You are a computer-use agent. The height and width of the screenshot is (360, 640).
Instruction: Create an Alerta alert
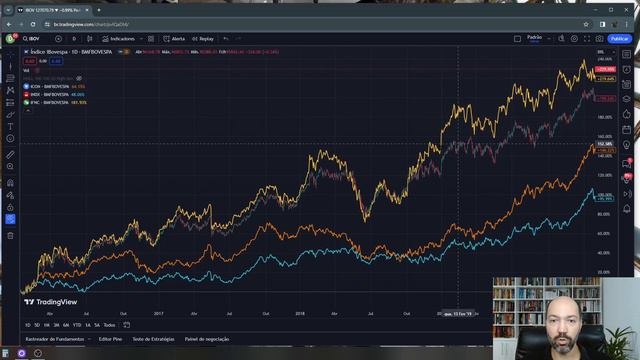[174, 39]
